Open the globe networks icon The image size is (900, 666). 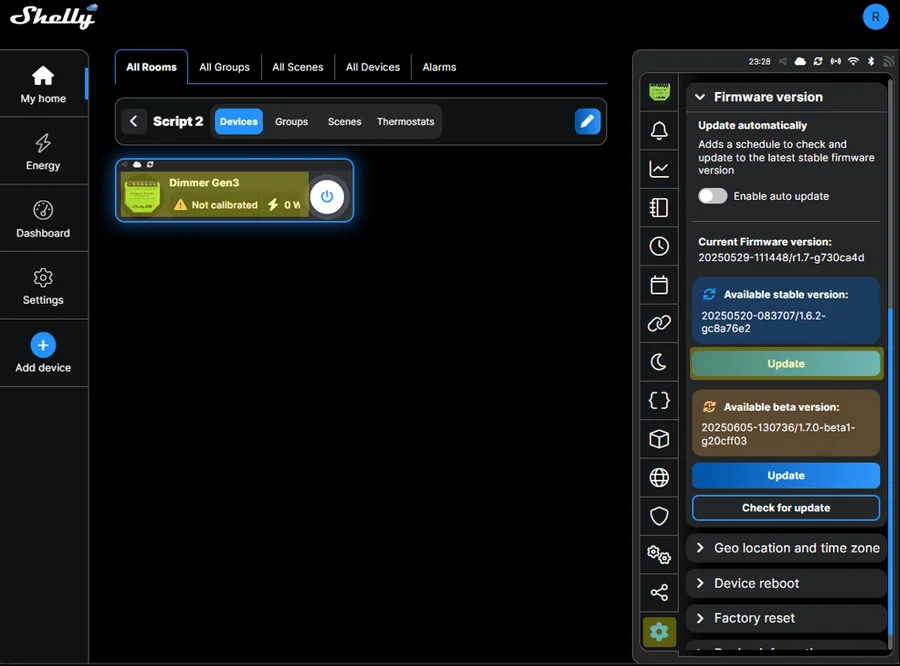pos(659,477)
